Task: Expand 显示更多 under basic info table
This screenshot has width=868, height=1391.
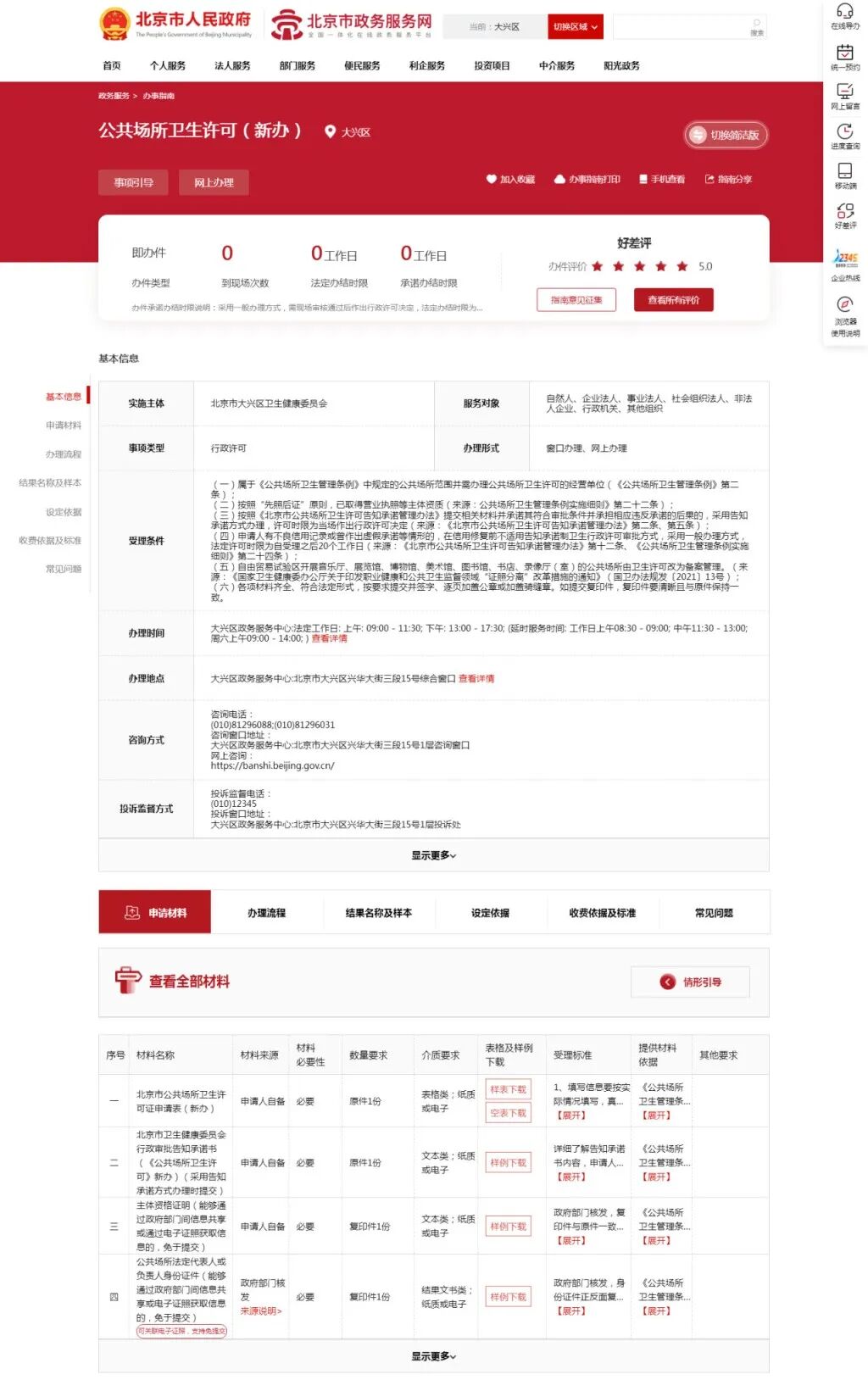Action: pos(433,855)
